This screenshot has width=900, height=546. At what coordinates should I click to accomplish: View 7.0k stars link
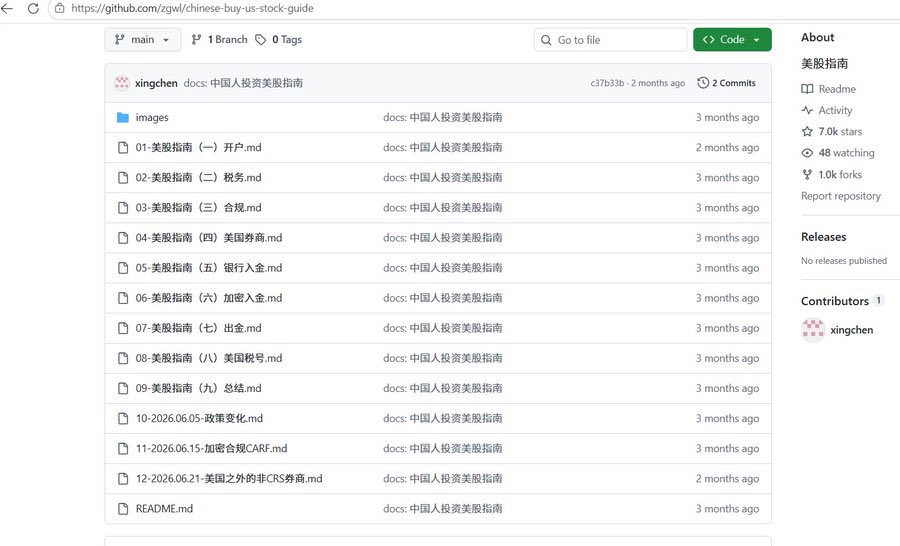click(x=840, y=131)
